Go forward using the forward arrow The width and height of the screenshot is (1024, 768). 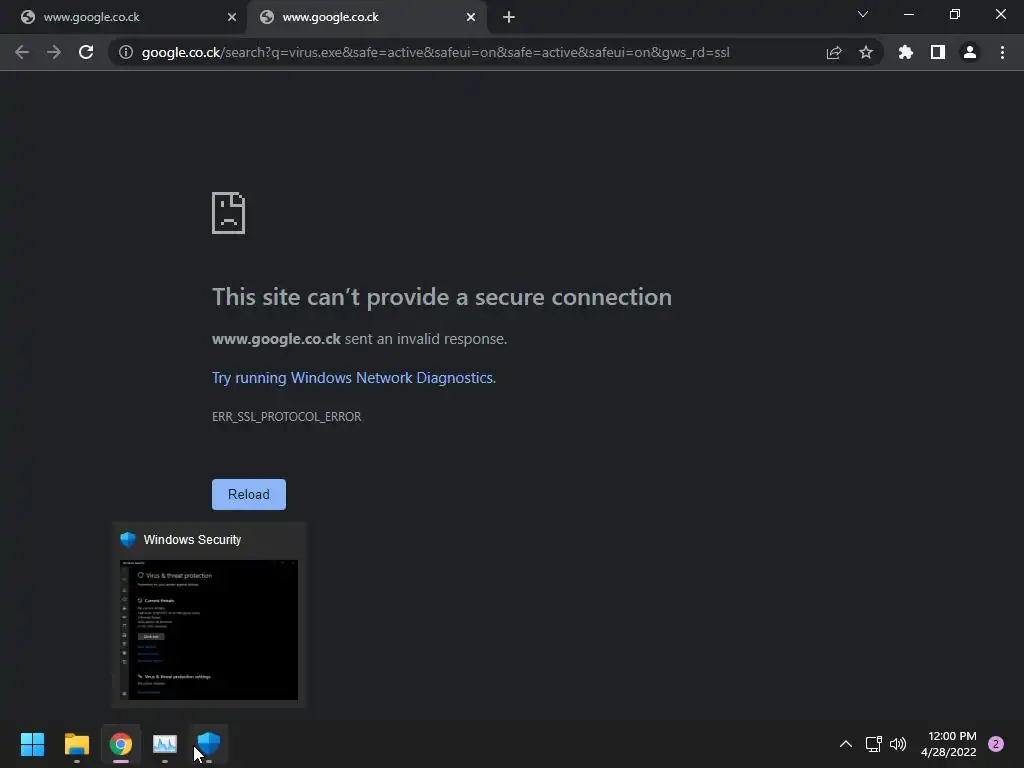click(54, 52)
